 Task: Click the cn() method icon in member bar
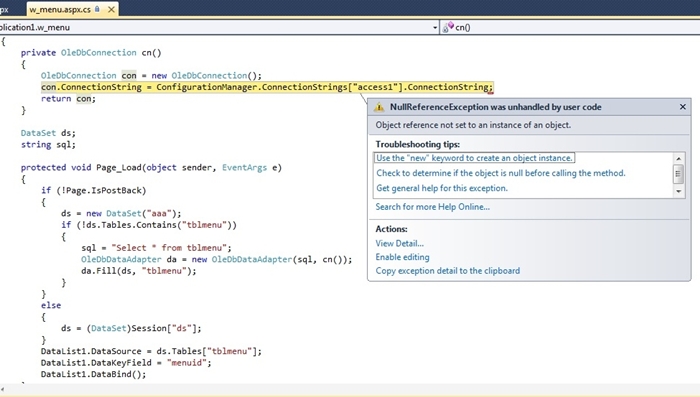pos(448,27)
